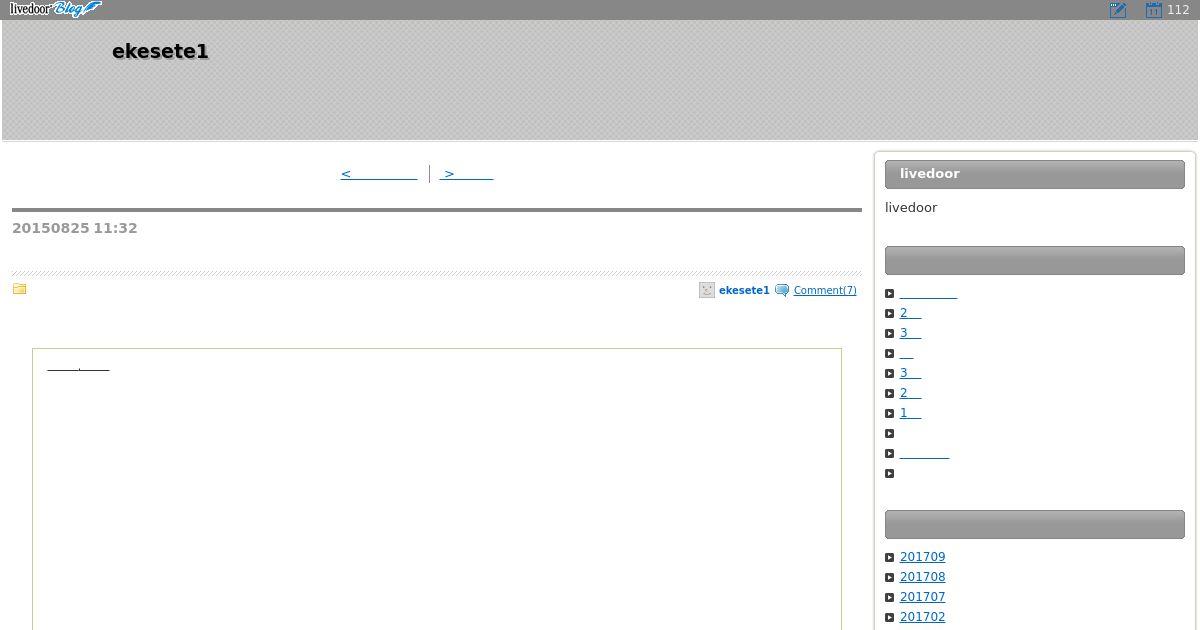Click the livedoor Blog logo
The height and width of the screenshot is (630, 1200).
(55, 10)
